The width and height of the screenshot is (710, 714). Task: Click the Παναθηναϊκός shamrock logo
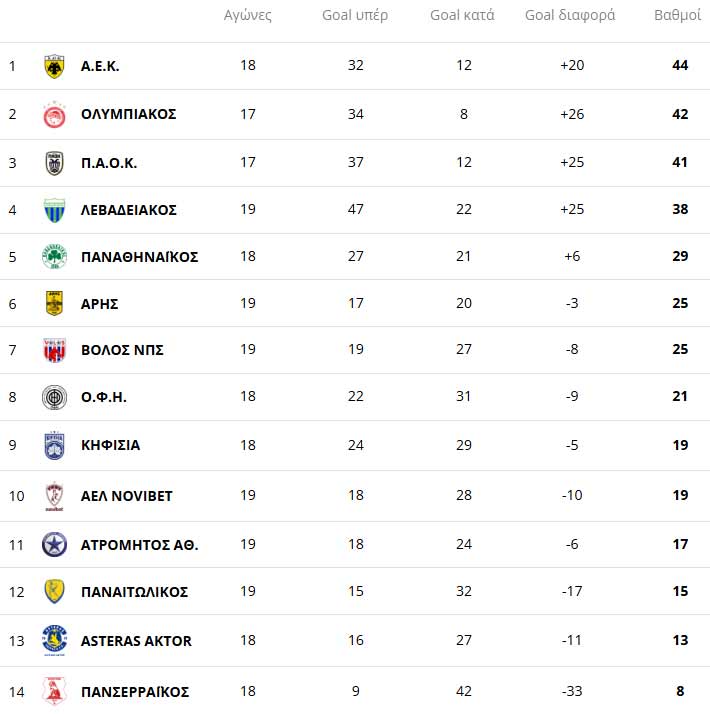coord(54,257)
